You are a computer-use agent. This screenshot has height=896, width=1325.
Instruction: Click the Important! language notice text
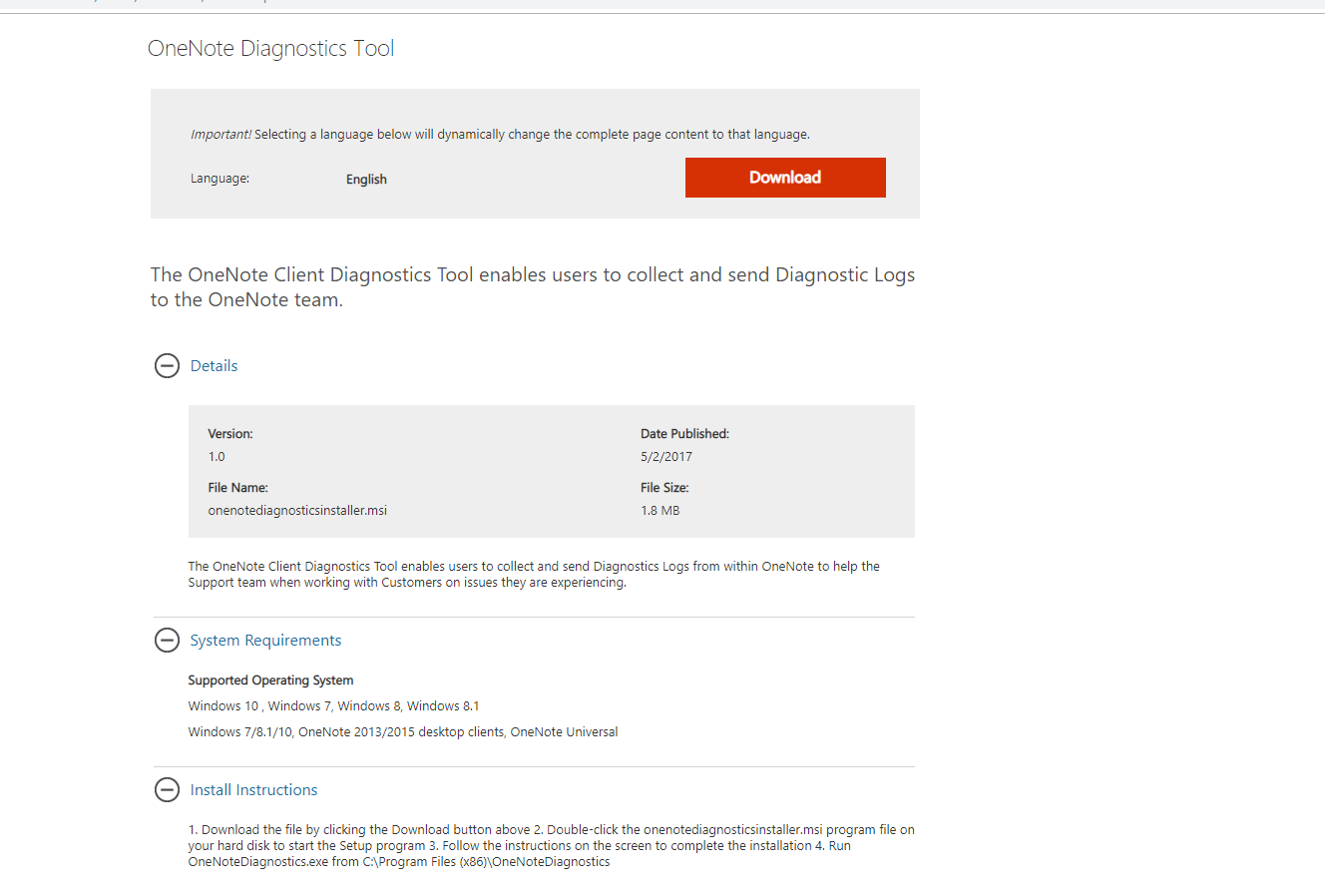[500, 135]
